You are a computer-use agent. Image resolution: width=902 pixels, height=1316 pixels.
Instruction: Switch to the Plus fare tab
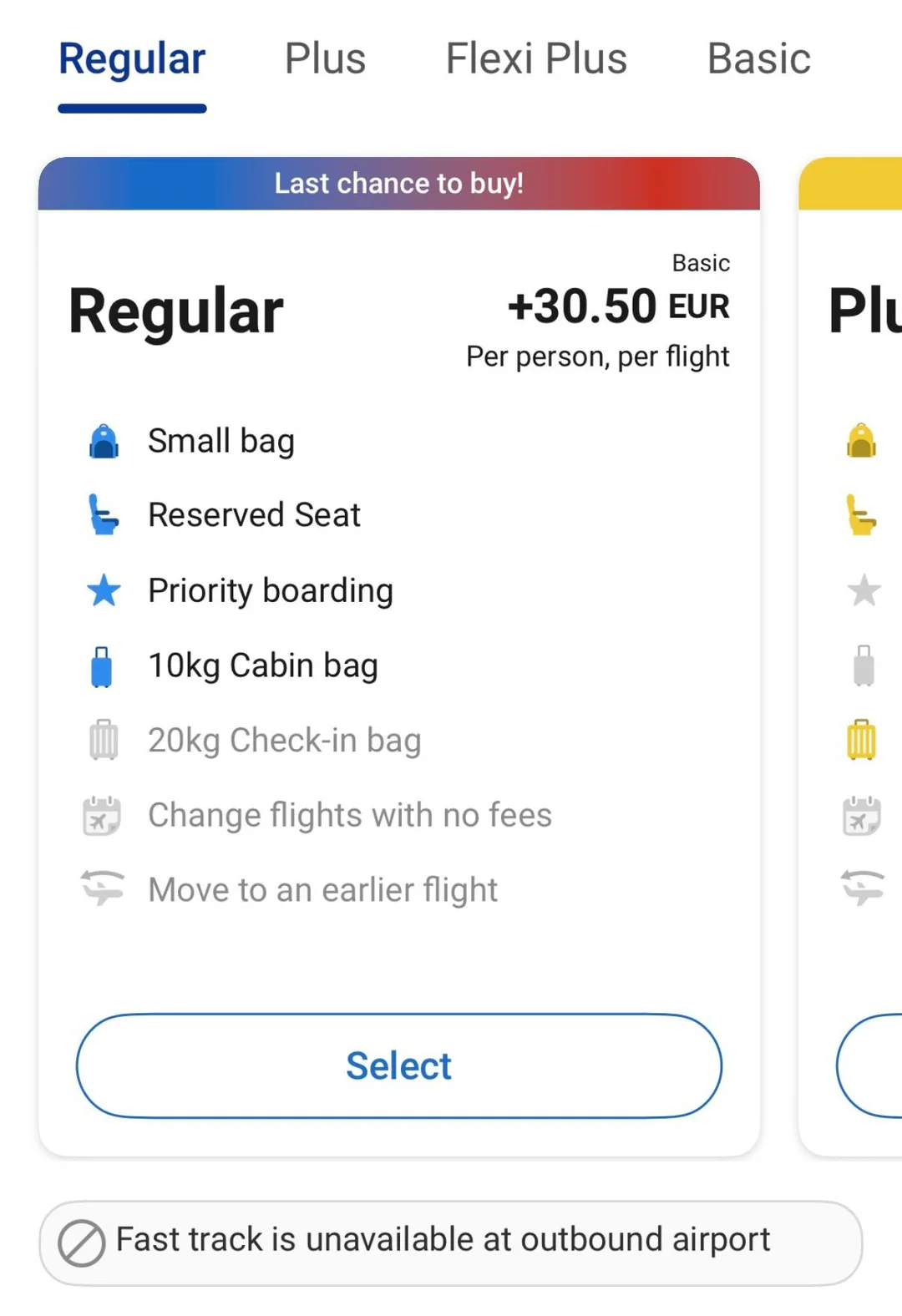pyautogui.click(x=325, y=58)
